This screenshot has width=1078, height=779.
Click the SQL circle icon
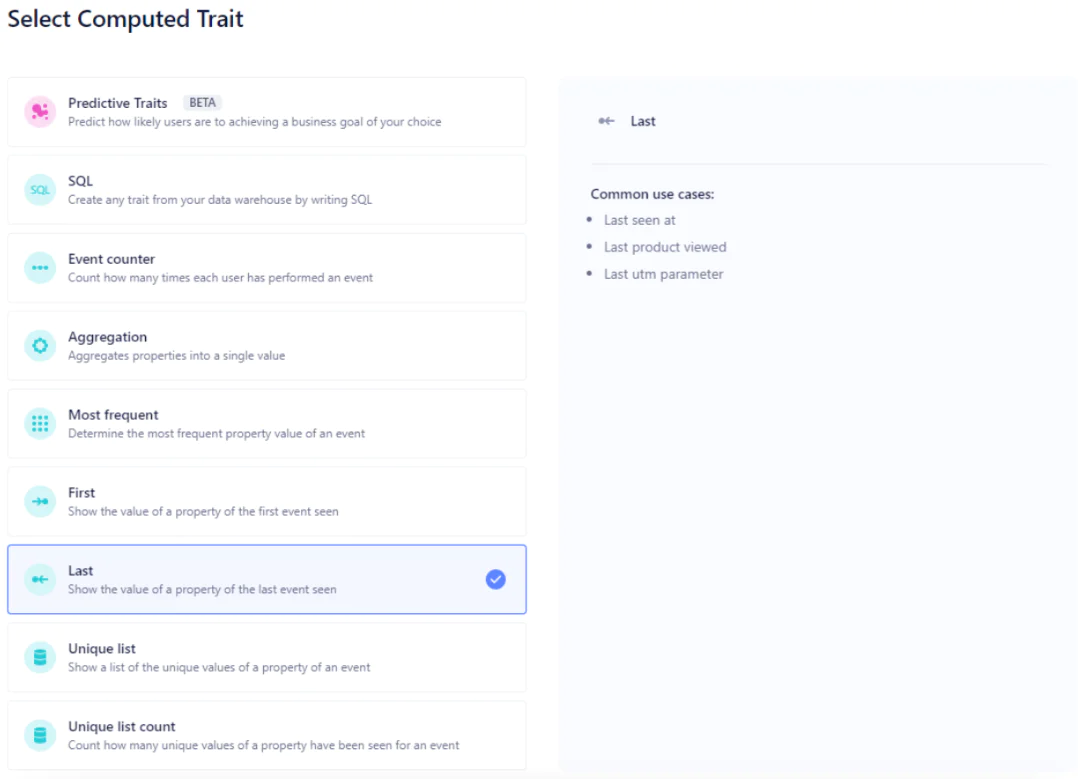point(40,190)
